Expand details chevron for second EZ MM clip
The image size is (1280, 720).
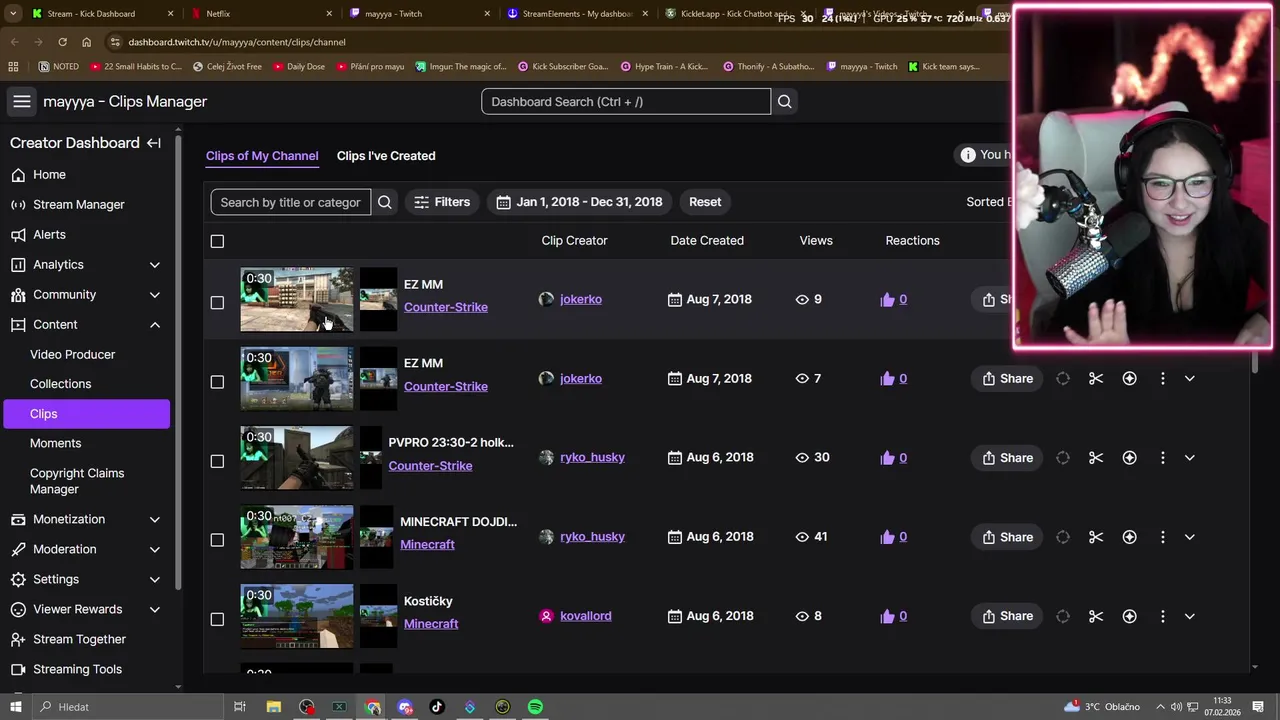pyautogui.click(x=1189, y=378)
